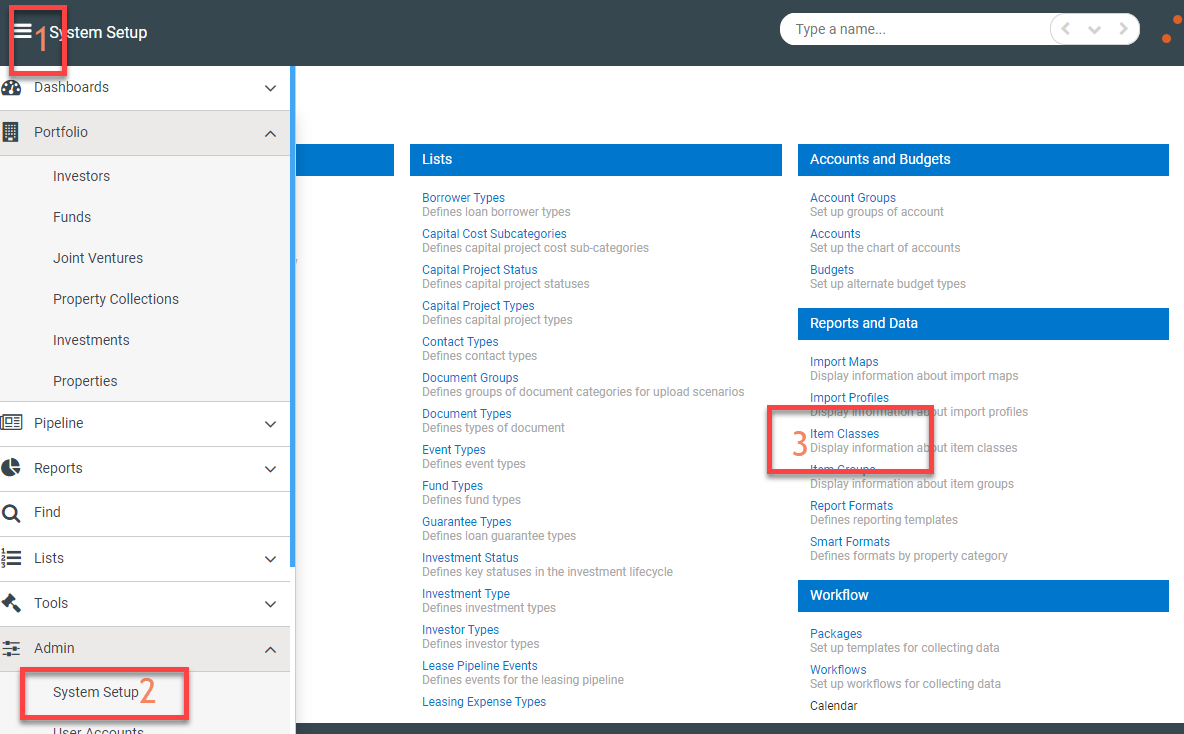The width and height of the screenshot is (1184, 734).
Task: Open the Budgets link
Action: click(x=832, y=270)
